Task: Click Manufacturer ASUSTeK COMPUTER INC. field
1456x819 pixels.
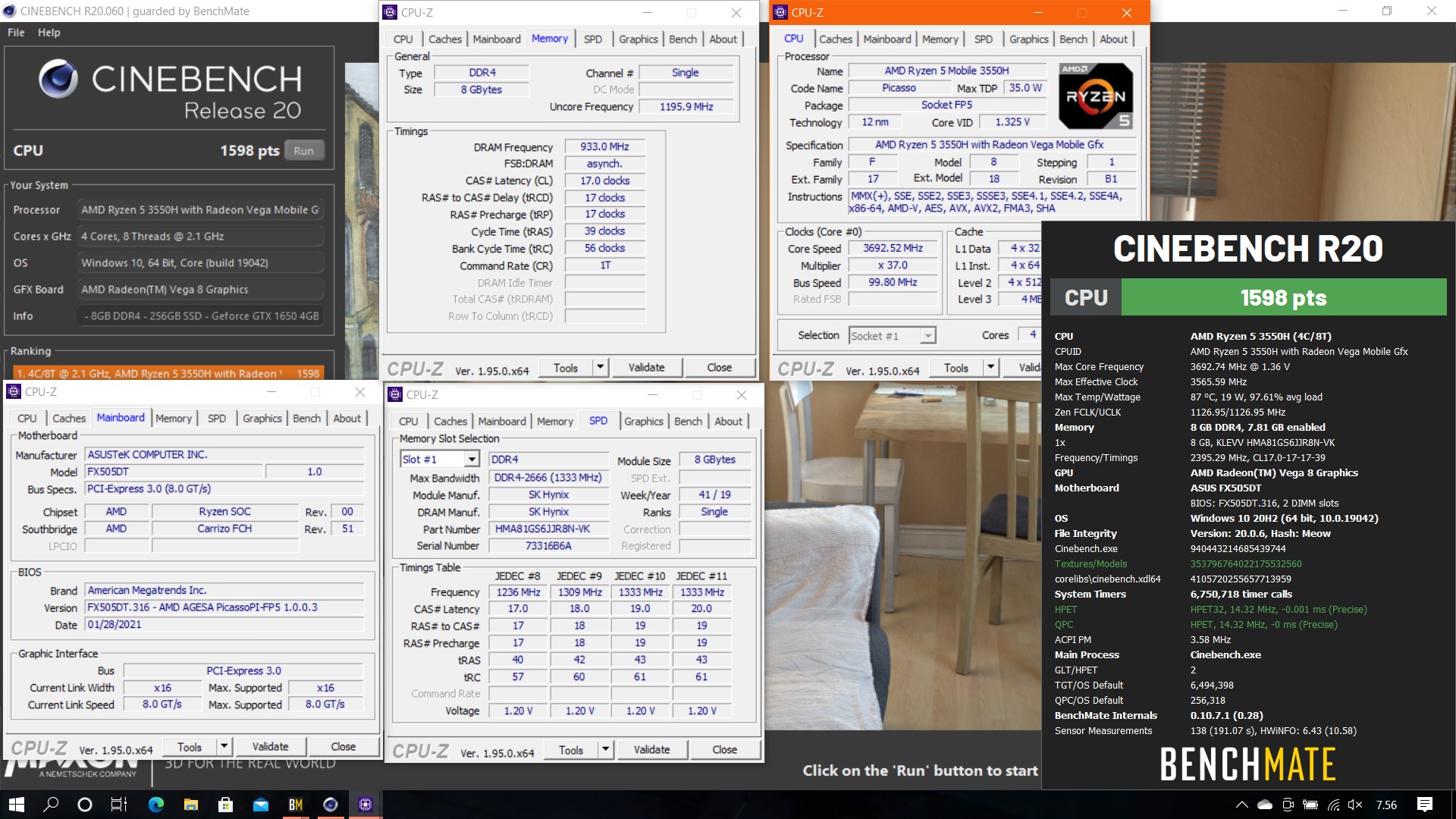Action: coord(224,455)
